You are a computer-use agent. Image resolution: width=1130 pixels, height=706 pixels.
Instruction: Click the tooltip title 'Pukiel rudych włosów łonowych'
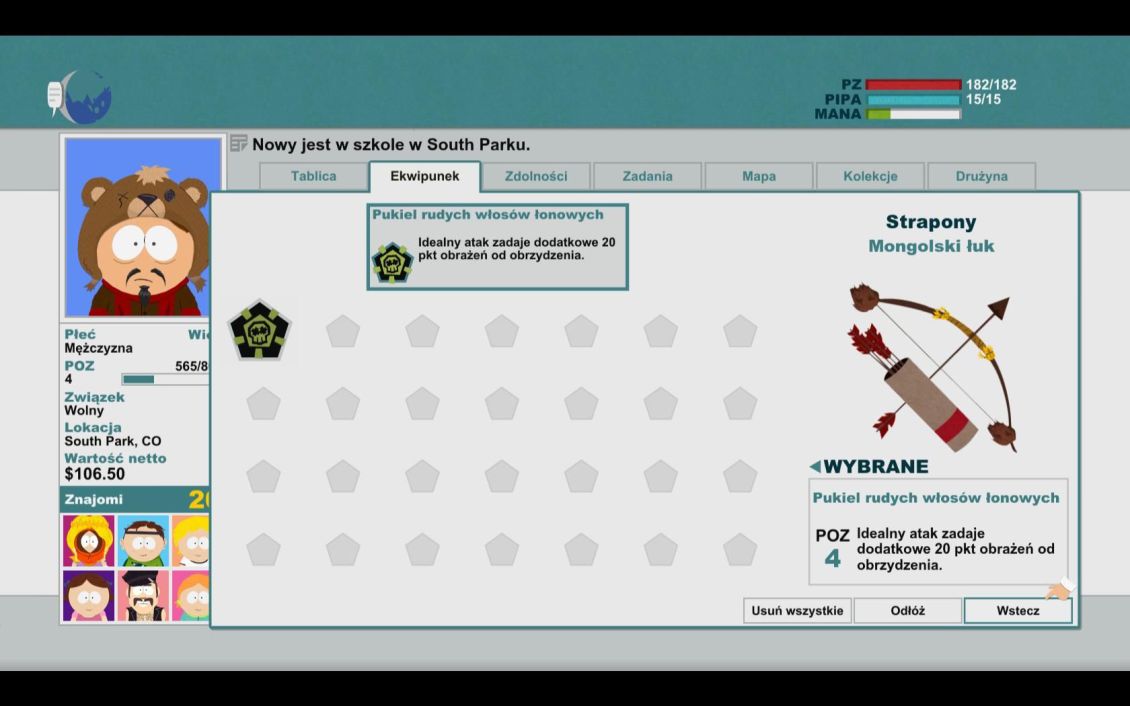pyautogui.click(x=488, y=215)
